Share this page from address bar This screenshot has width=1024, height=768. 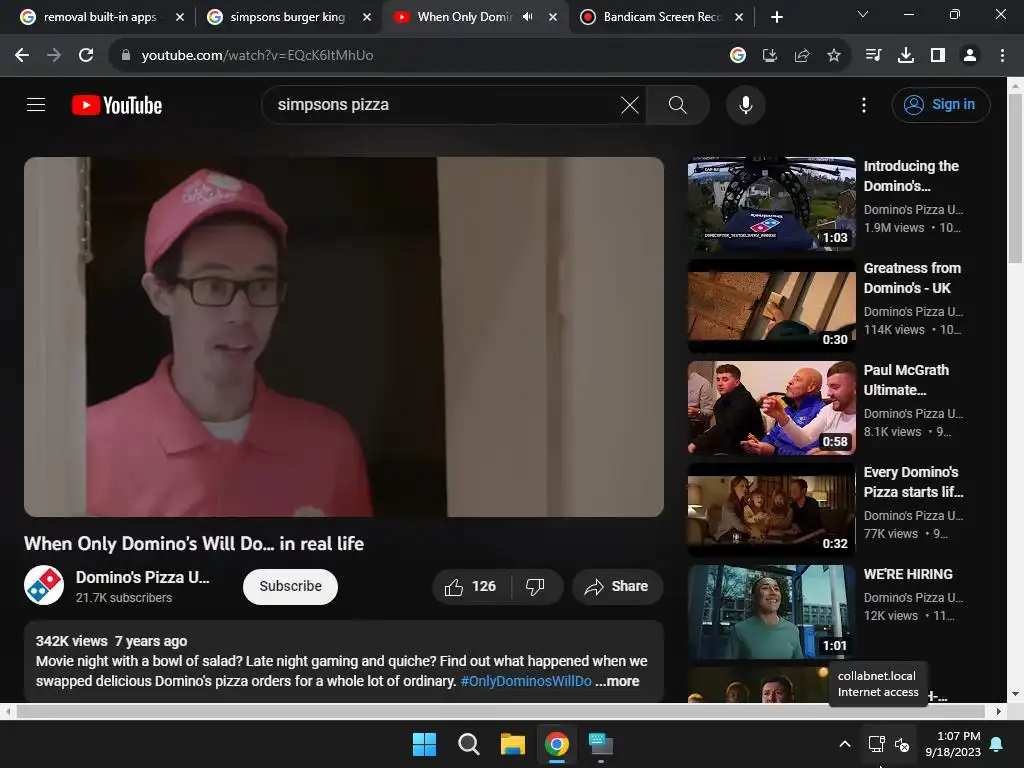802,56
